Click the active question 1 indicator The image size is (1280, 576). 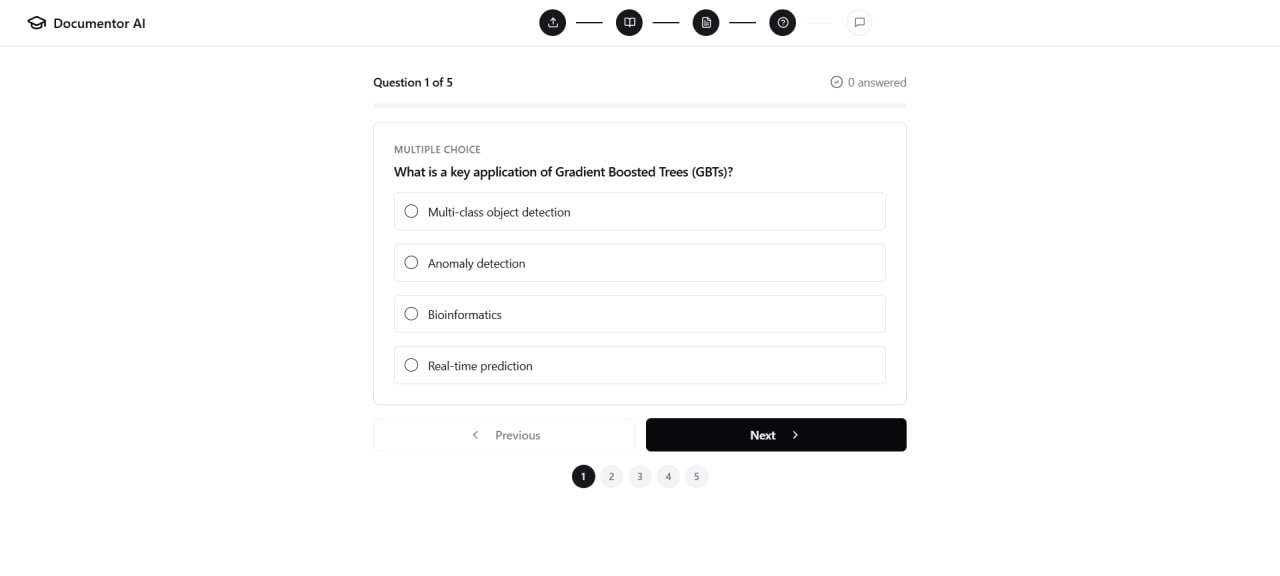(x=583, y=476)
